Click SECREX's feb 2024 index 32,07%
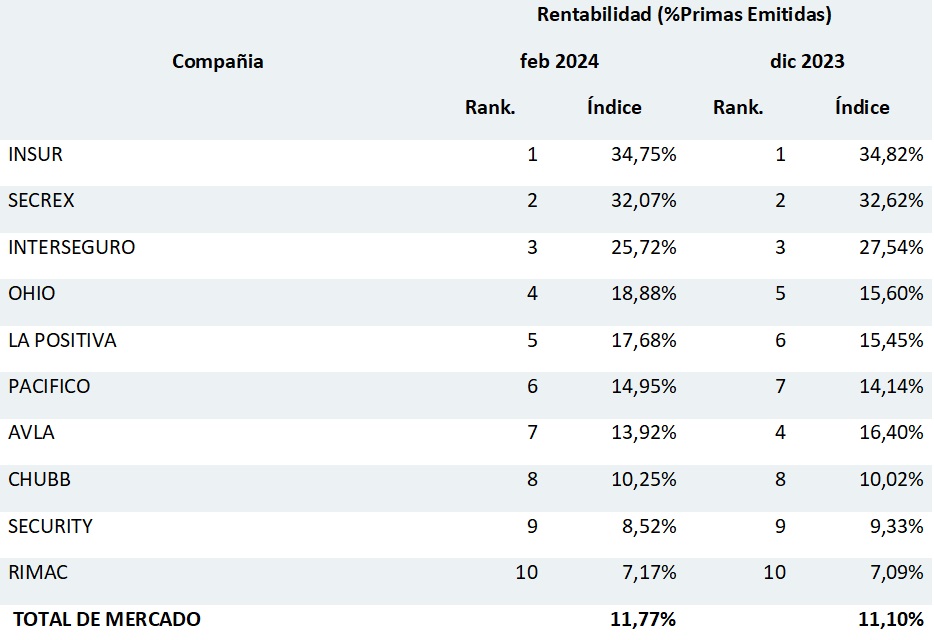Screen dimensions: 934x640 (x=643, y=200)
